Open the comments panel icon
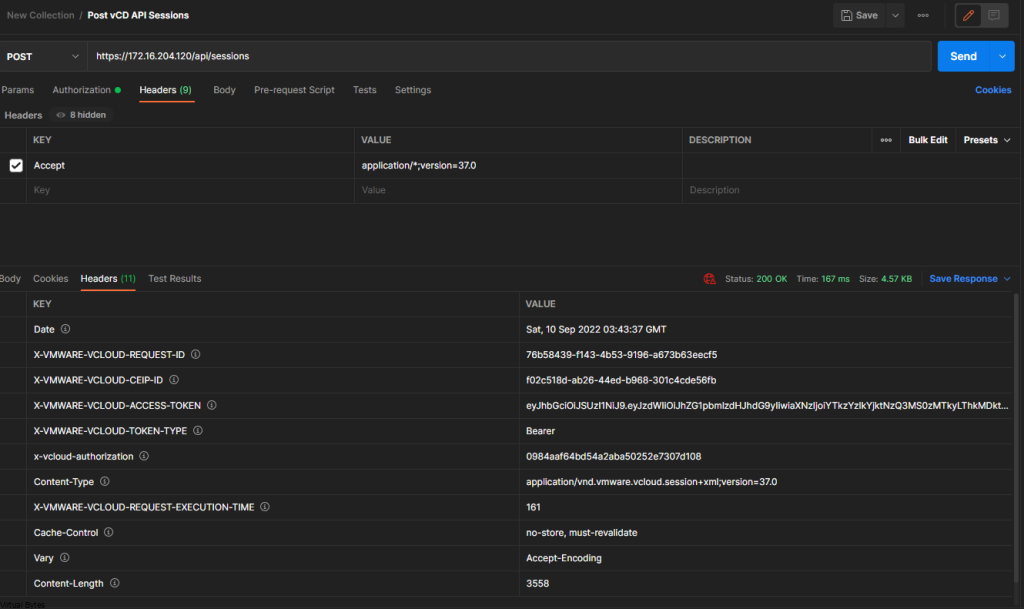The height and width of the screenshot is (609, 1024). [x=993, y=15]
